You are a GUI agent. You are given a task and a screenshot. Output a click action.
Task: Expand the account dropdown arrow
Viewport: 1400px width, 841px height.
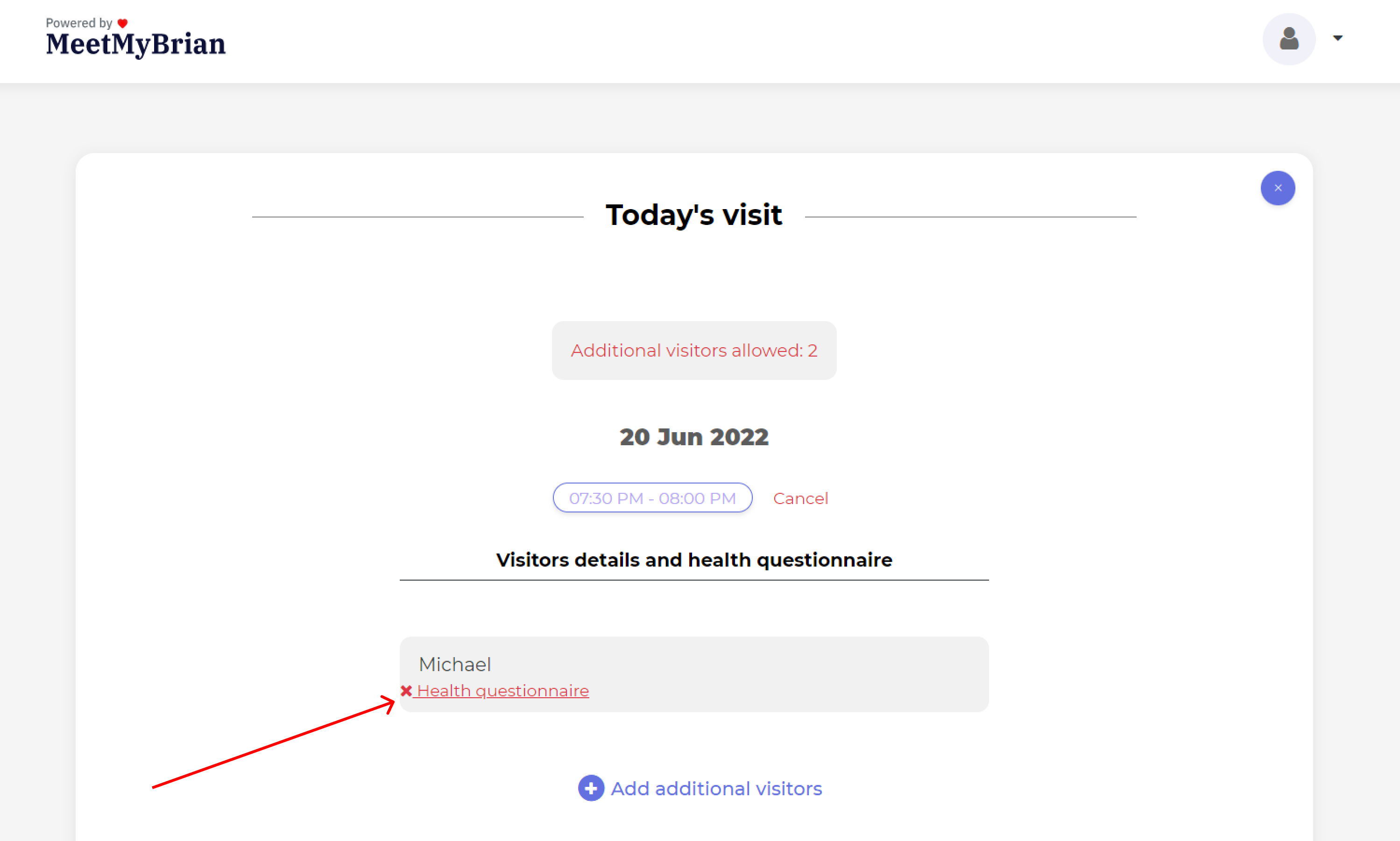[1337, 38]
